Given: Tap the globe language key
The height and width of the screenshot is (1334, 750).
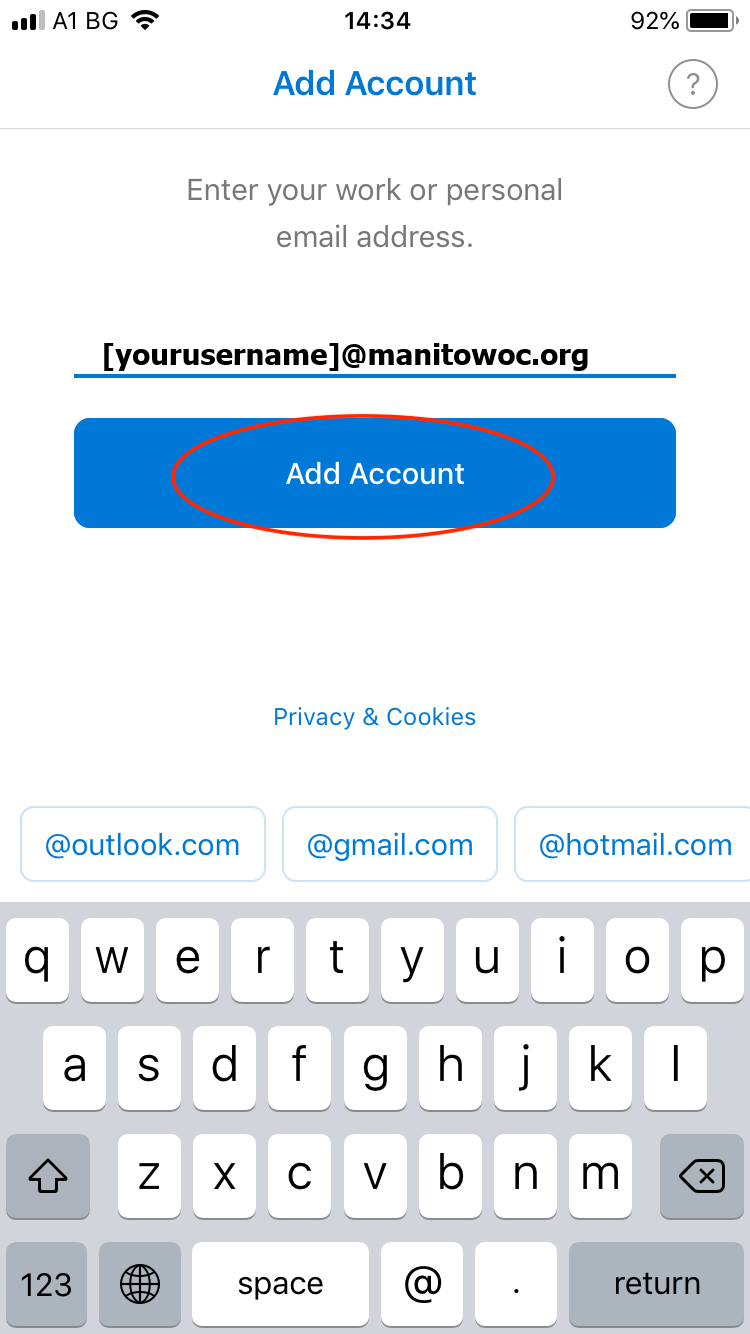Looking at the screenshot, I should (140, 1283).
